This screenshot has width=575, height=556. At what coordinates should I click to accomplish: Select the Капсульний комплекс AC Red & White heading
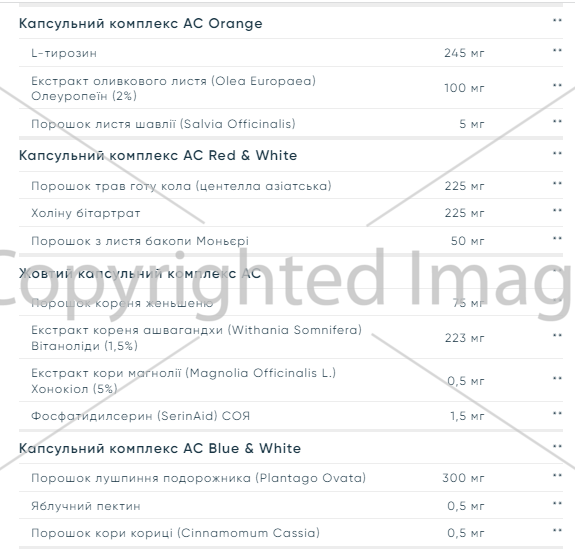pos(158,156)
